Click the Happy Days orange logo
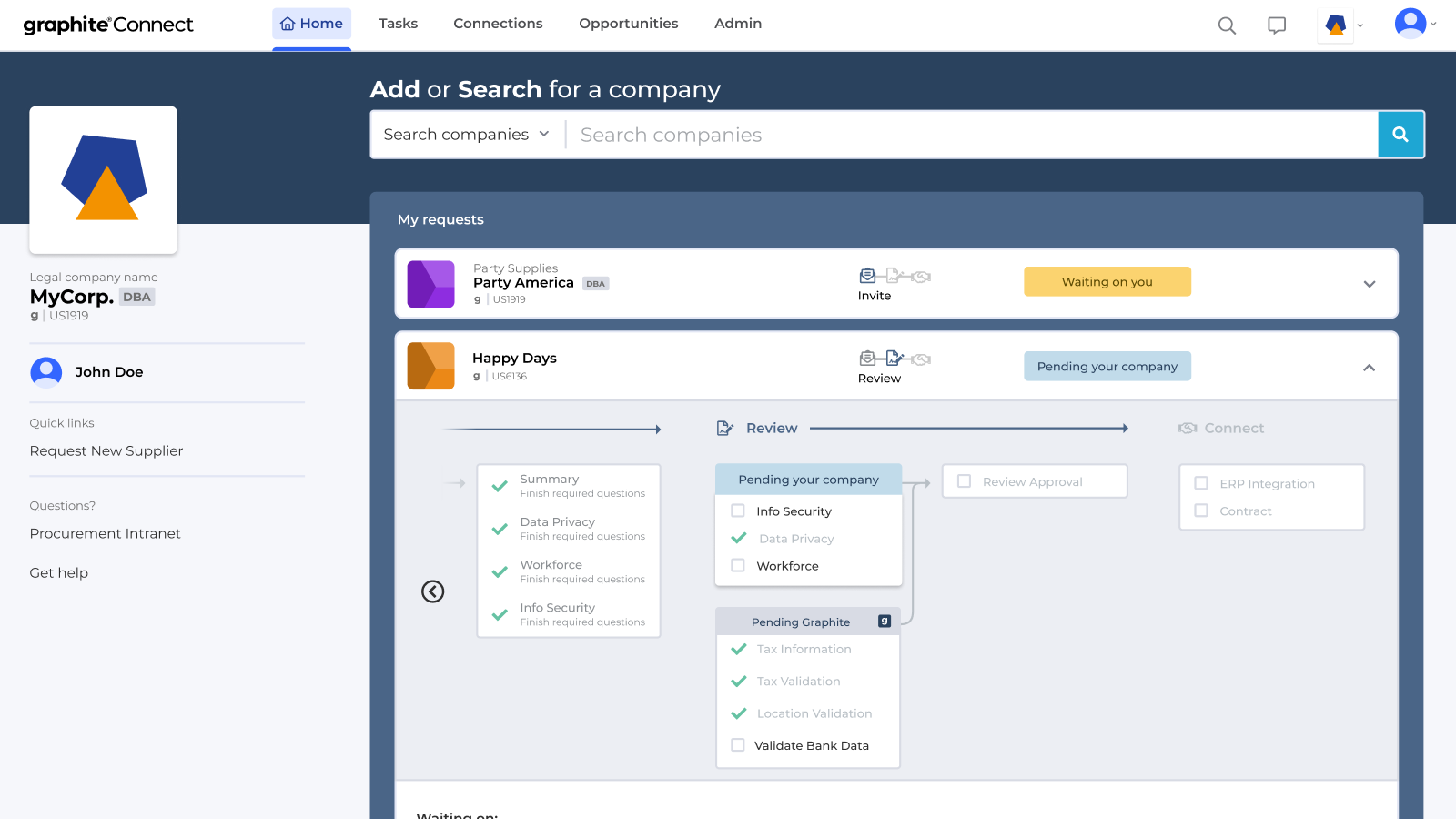The height and width of the screenshot is (819, 1456). [430, 366]
